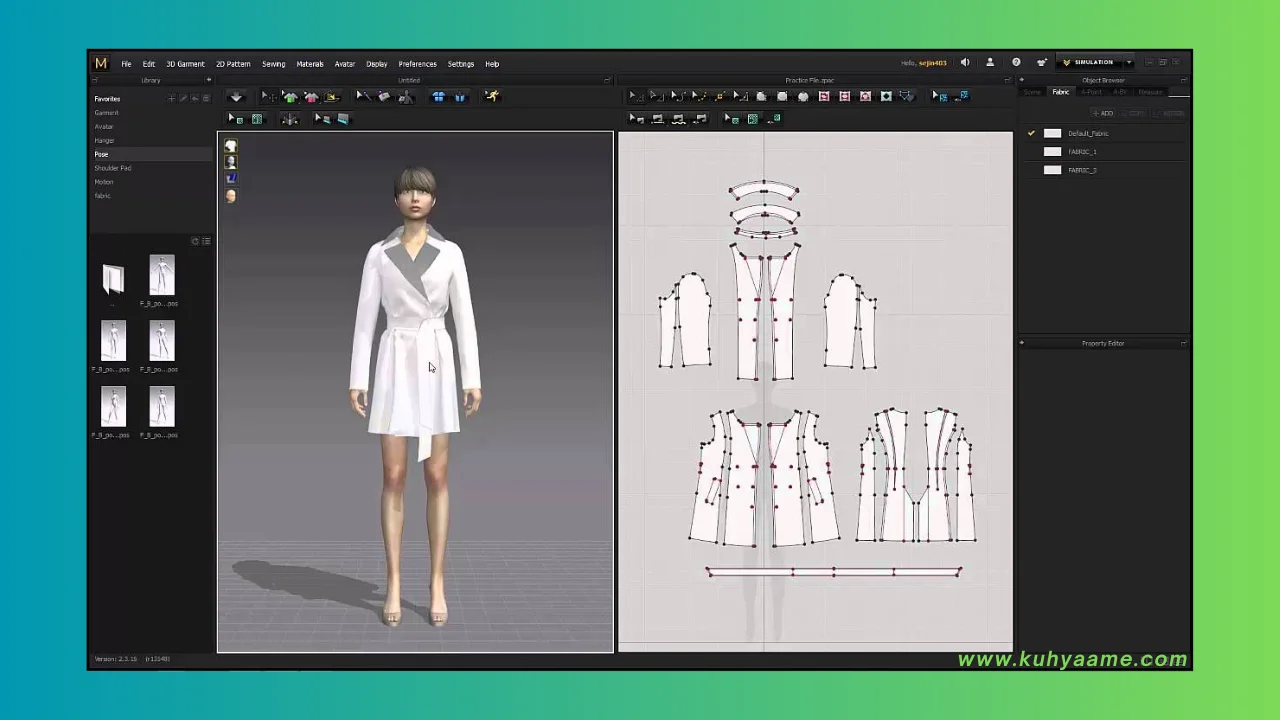This screenshot has height=720, width=1280.
Task: Undock the Untitled 3D window icon
Action: click(607, 80)
